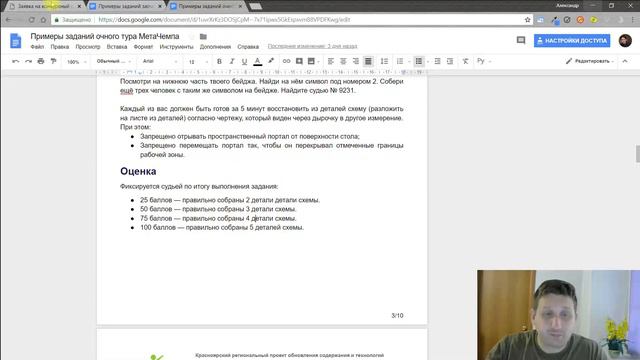This screenshot has width=640, height=360.
Task: Go to Docs home via document icon
Action: pos(16,41)
